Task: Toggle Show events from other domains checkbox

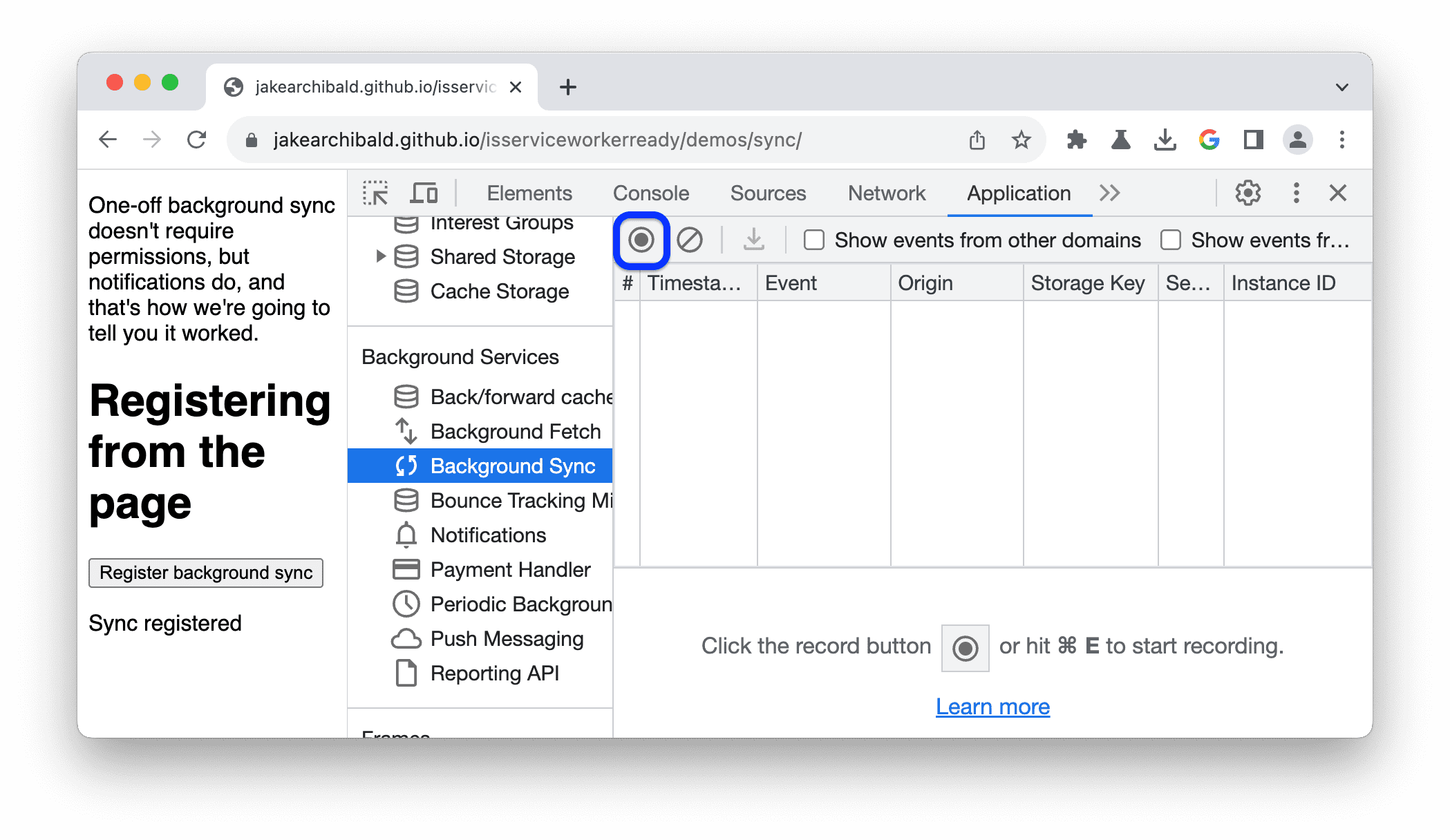Action: 815,240
